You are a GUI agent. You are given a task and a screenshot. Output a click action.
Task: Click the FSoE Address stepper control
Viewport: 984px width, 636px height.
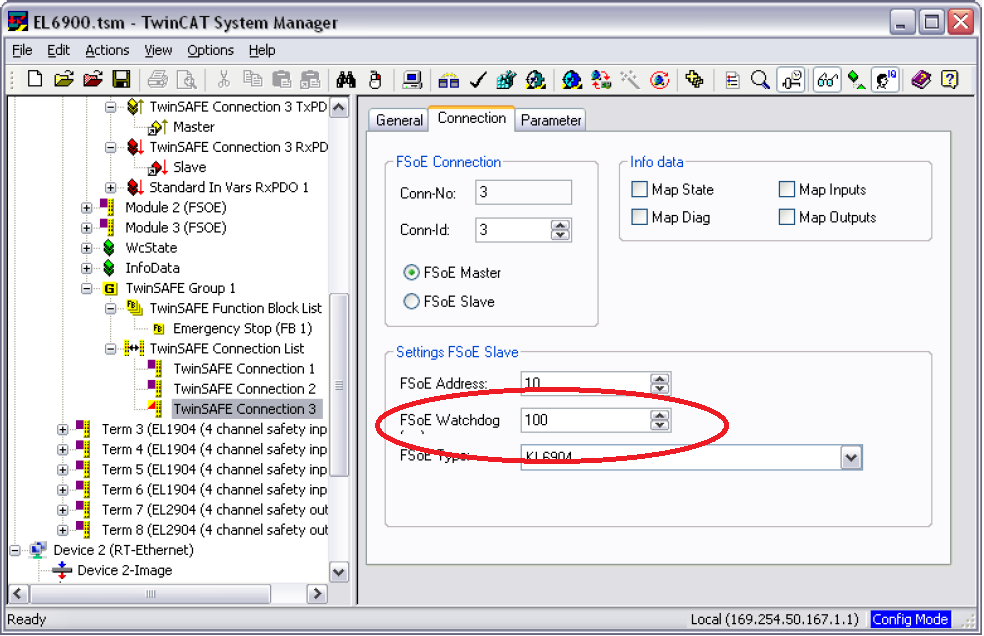(x=660, y=383)
